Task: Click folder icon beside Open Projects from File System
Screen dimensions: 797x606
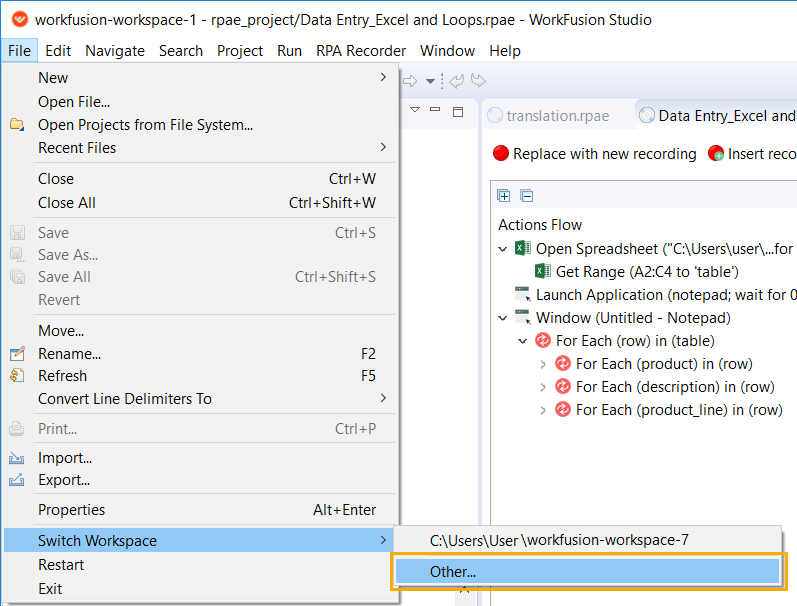Action: click(17, 124)
